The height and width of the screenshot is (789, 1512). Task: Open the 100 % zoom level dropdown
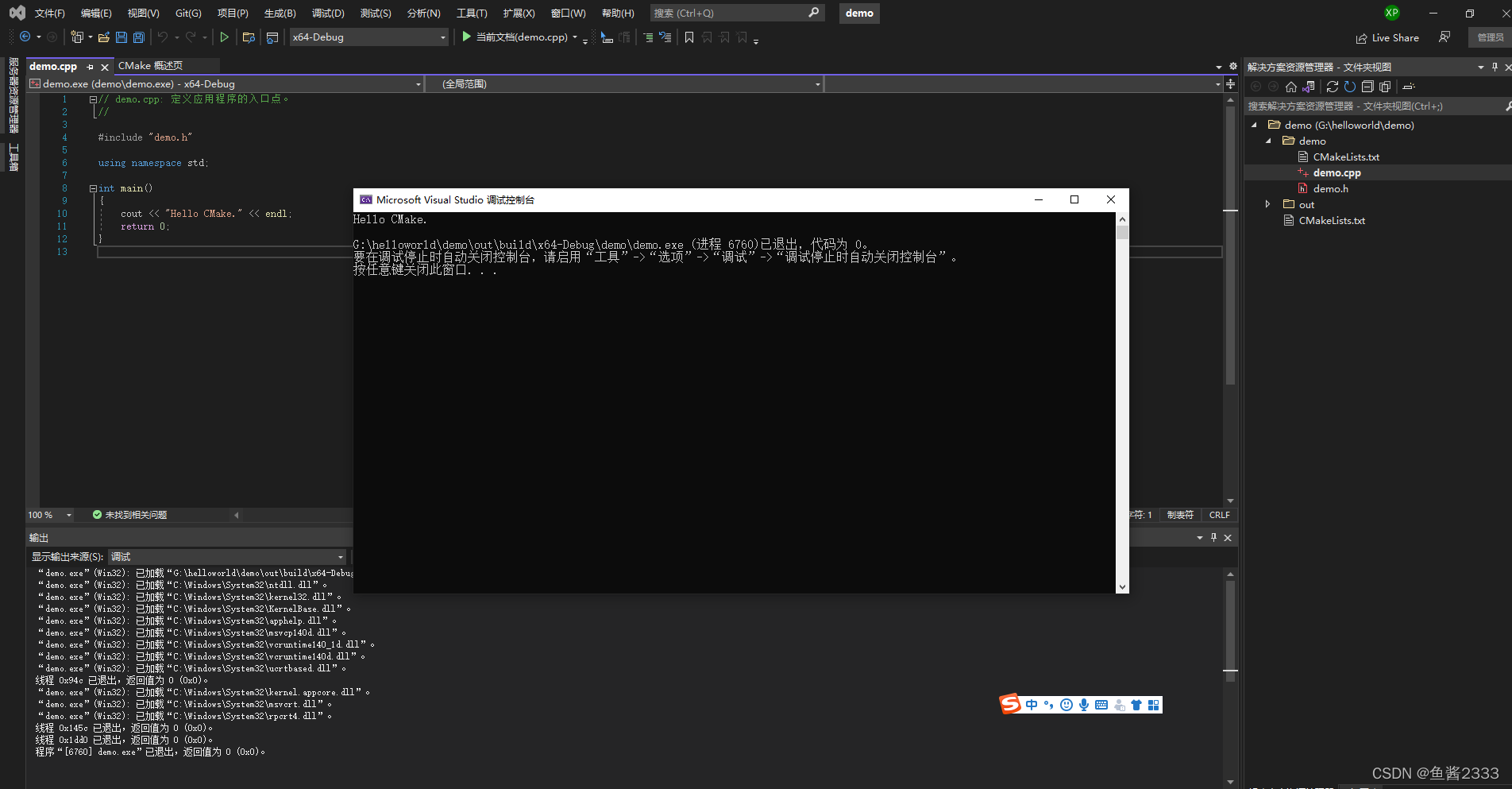pyautogui.click(x=50, y=515)
